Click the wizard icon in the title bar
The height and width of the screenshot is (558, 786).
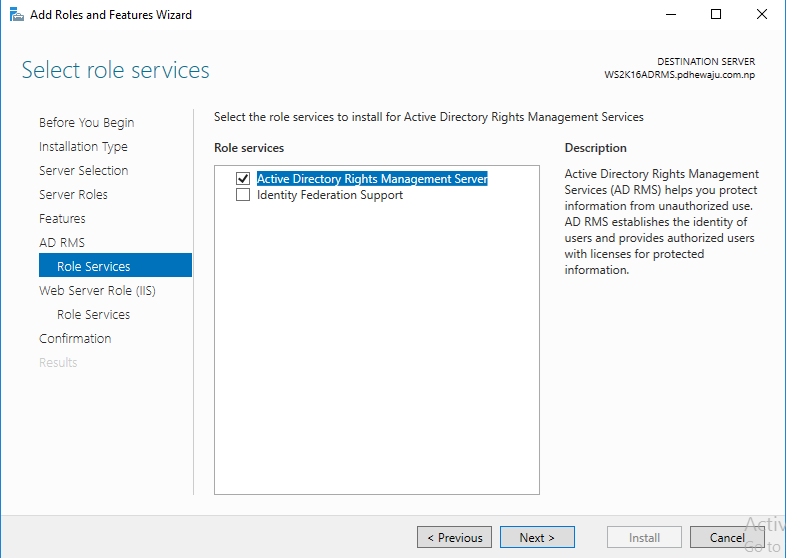17,15
